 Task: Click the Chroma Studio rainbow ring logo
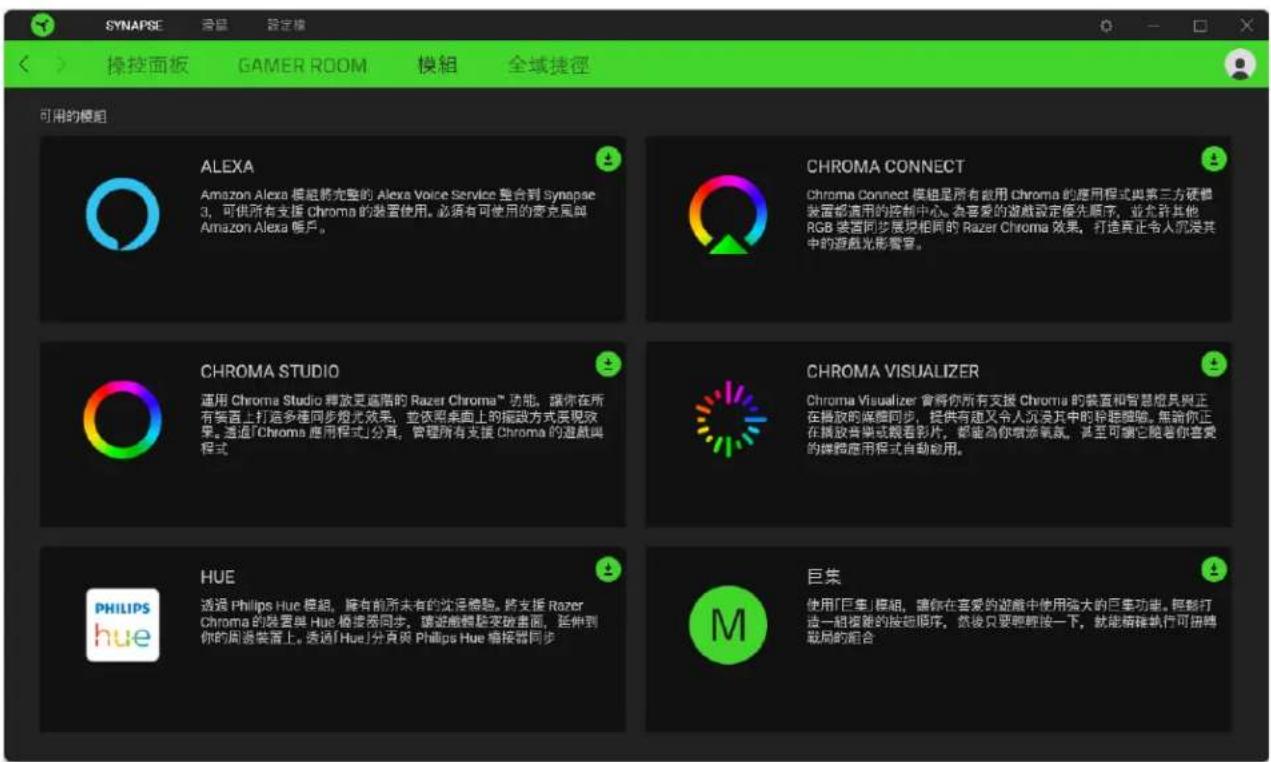point(122,418)
